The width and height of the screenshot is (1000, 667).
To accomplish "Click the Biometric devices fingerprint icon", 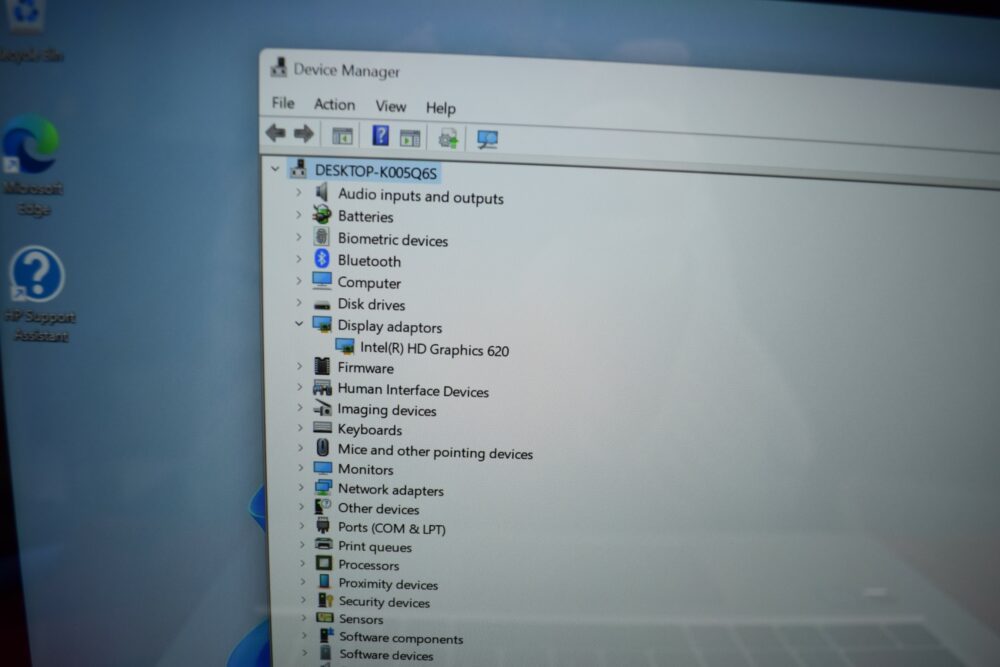I will (x=321, y=237).
